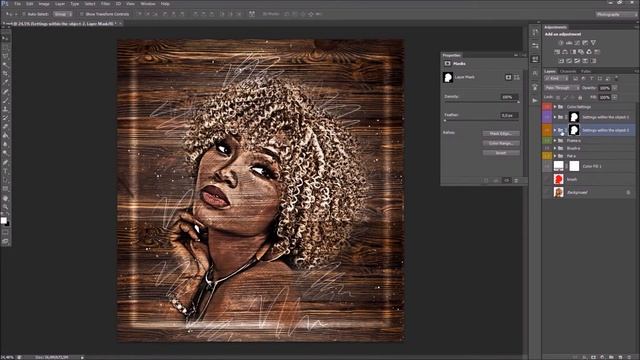Toggle visibility of Background layer
The height and width of the screenshot is (360, 640).
click(x=547, y=192)
